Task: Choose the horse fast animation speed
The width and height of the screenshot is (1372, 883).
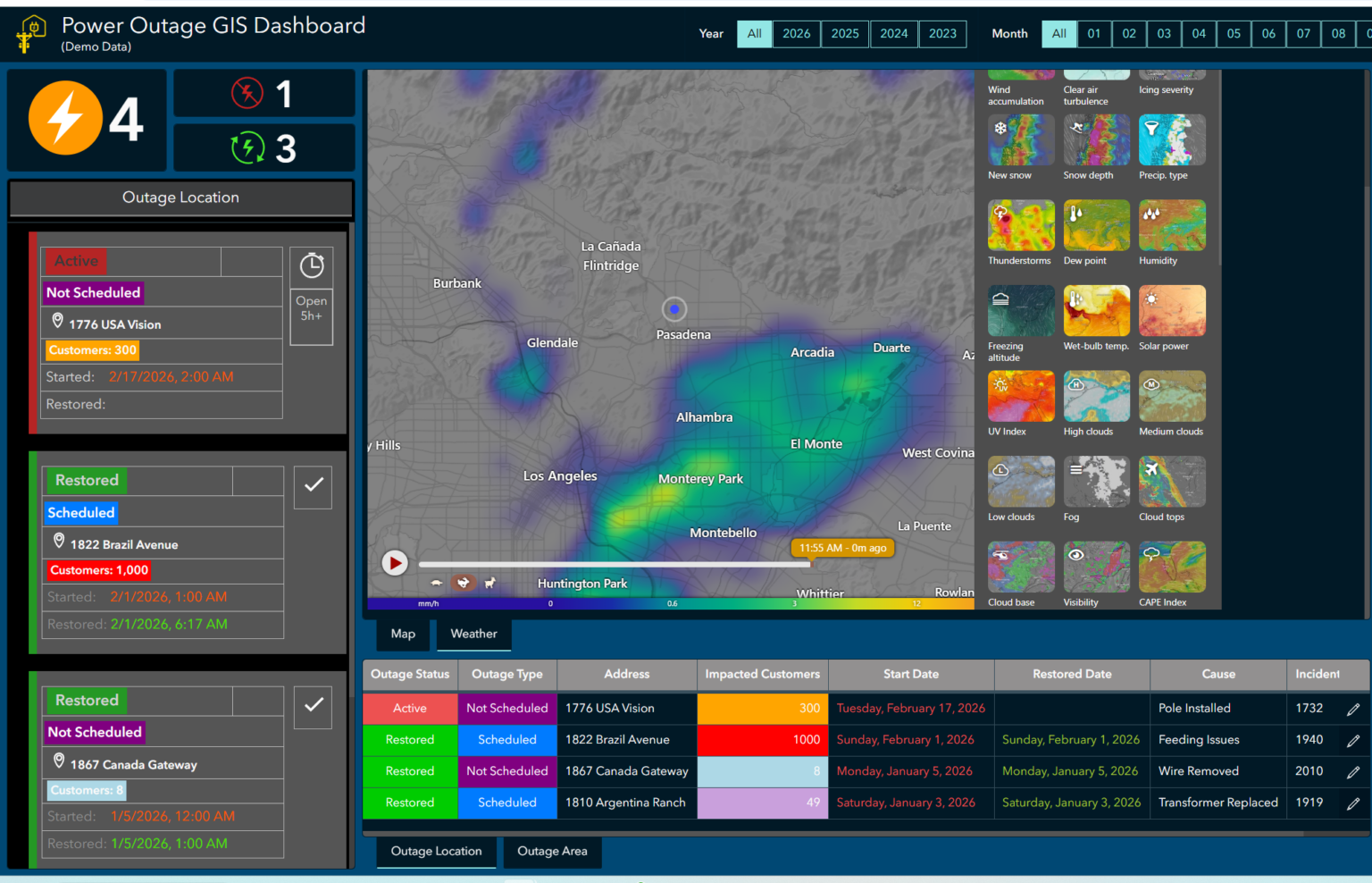Action: (x=489, y=583)
